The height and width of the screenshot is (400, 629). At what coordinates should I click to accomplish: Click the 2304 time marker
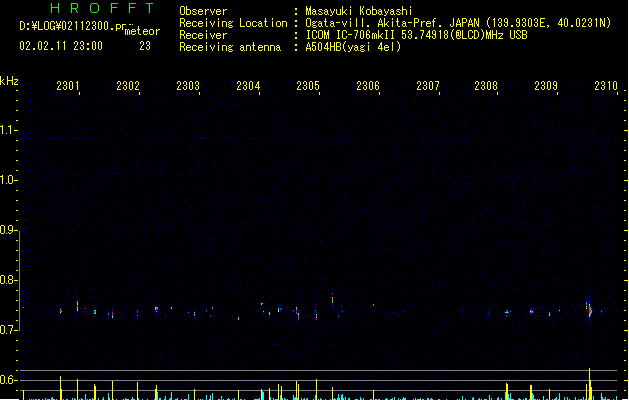[248, 86]
